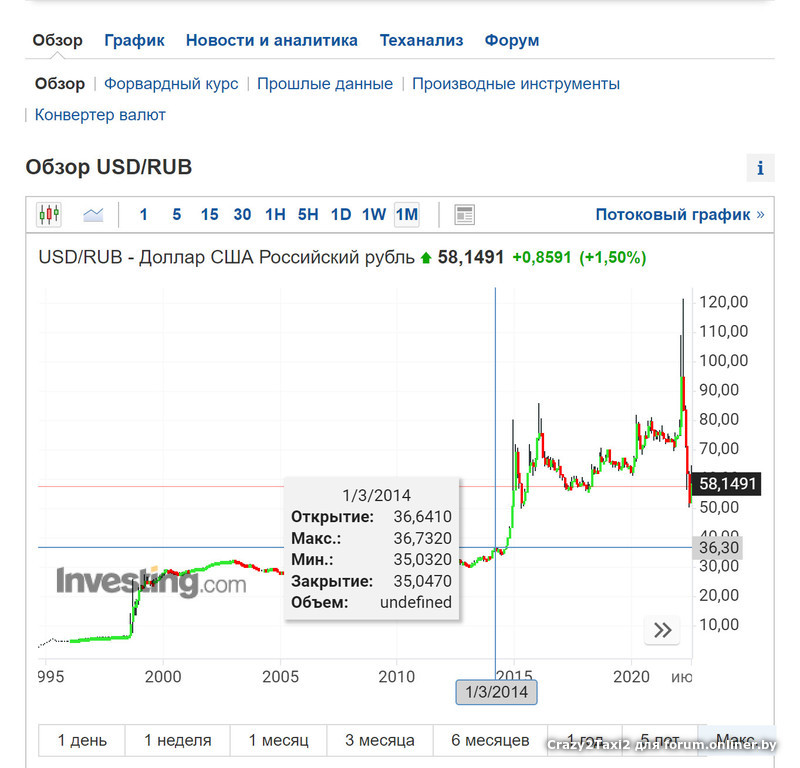Click the Закрытие 35,0470 value in tooltip
Image resolution: width=800 pixels, height=768 pixels.
tap(422, 581)
